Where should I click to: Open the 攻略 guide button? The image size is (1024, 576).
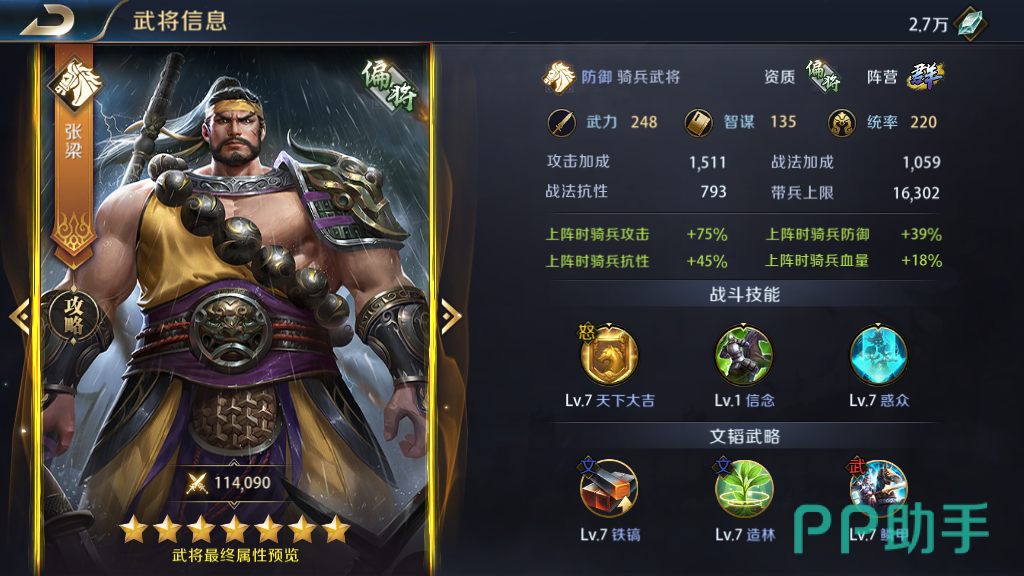click(73, 315)
